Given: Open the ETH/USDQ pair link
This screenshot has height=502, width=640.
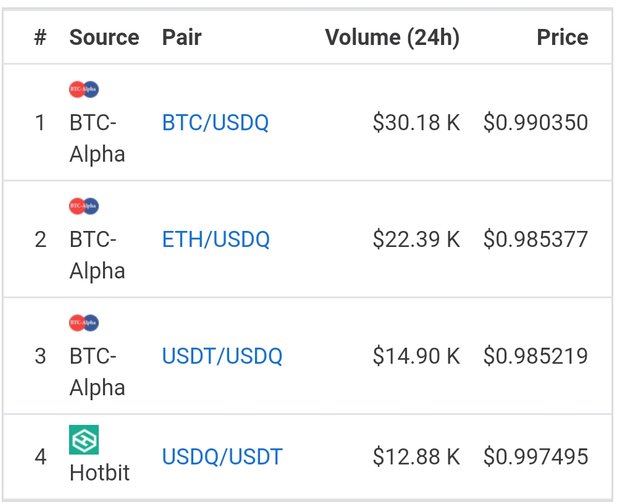Looking at the screenshot, I should [216, 239].
